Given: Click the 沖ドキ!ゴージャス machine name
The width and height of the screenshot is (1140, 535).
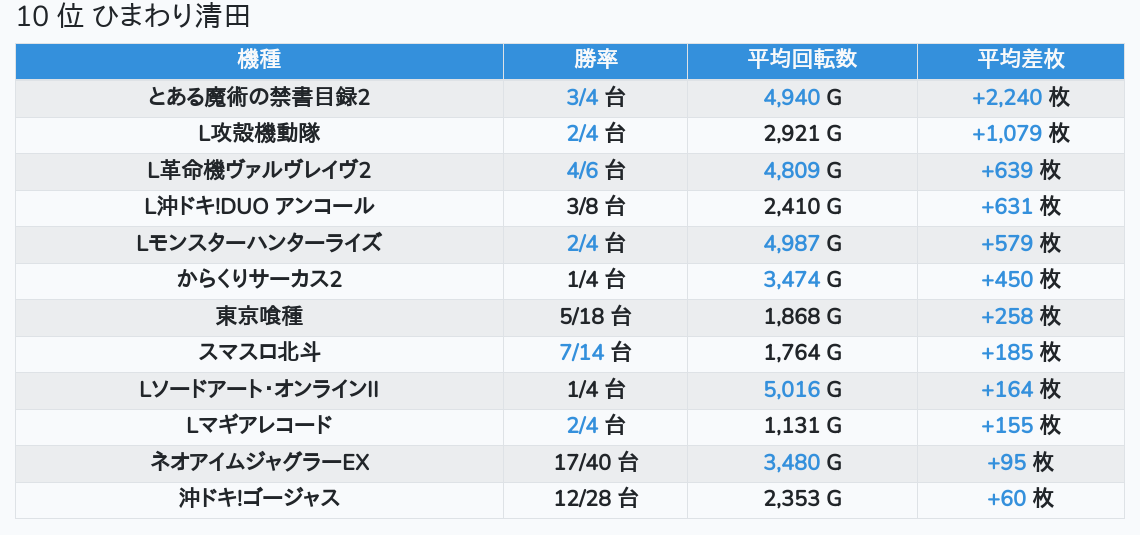Looking at the screenshot, I should coord(259,498).
